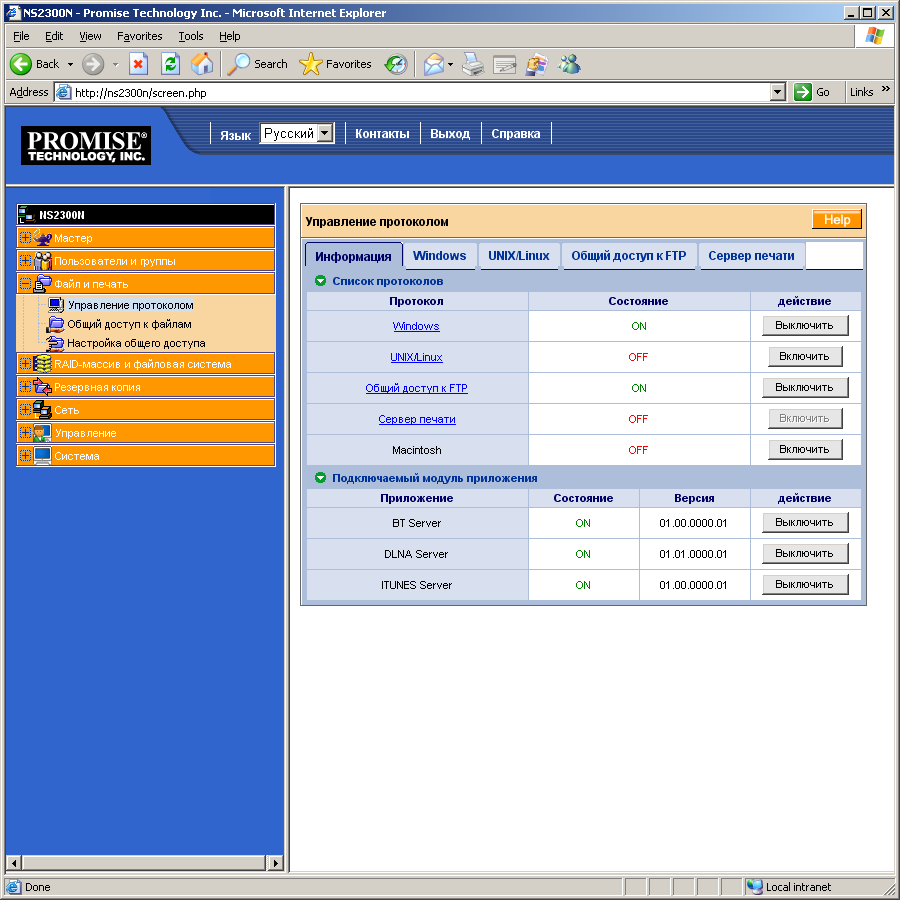900x900 pixels.
Task: Expand the Резервная копия node
Action: tap(25, 386)
